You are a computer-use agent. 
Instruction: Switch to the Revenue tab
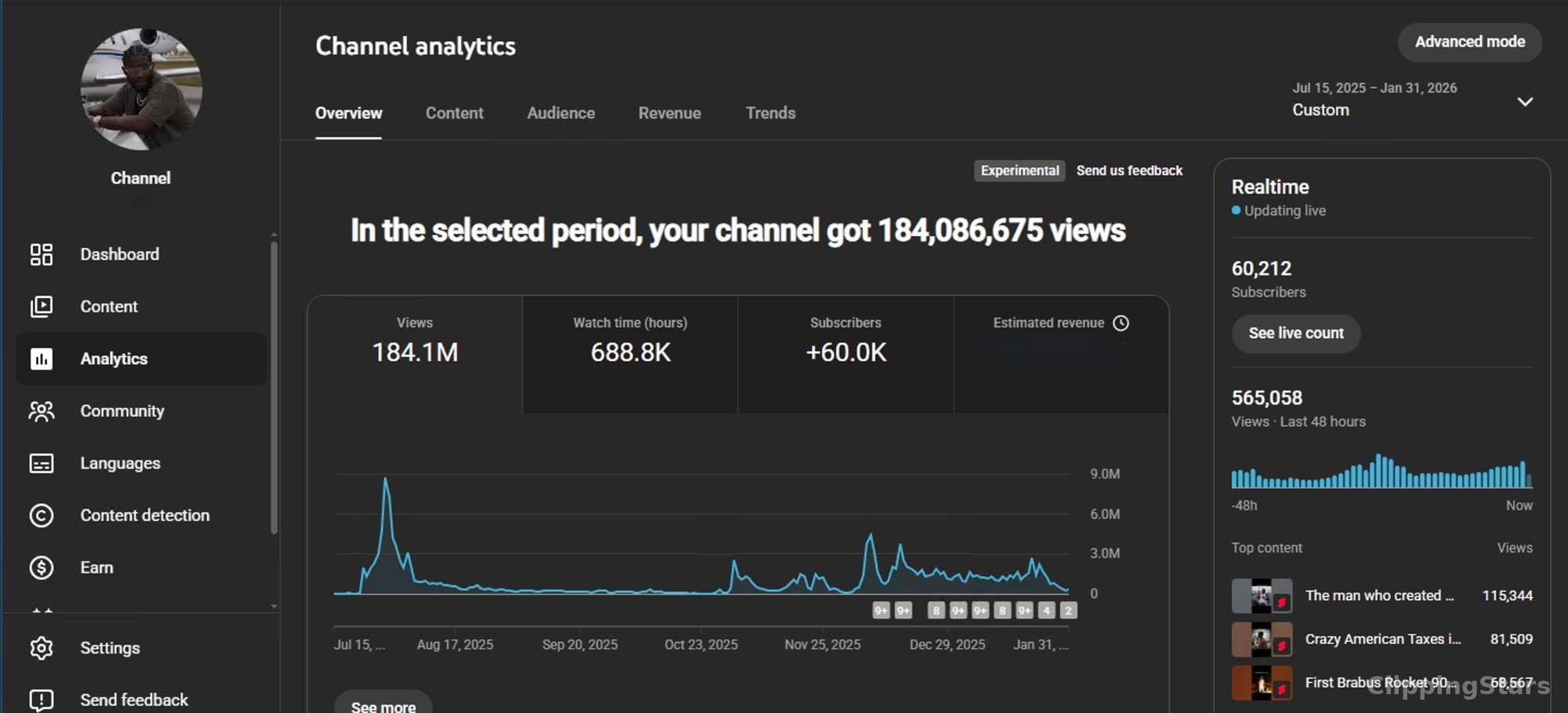click(x=670, y=113)
